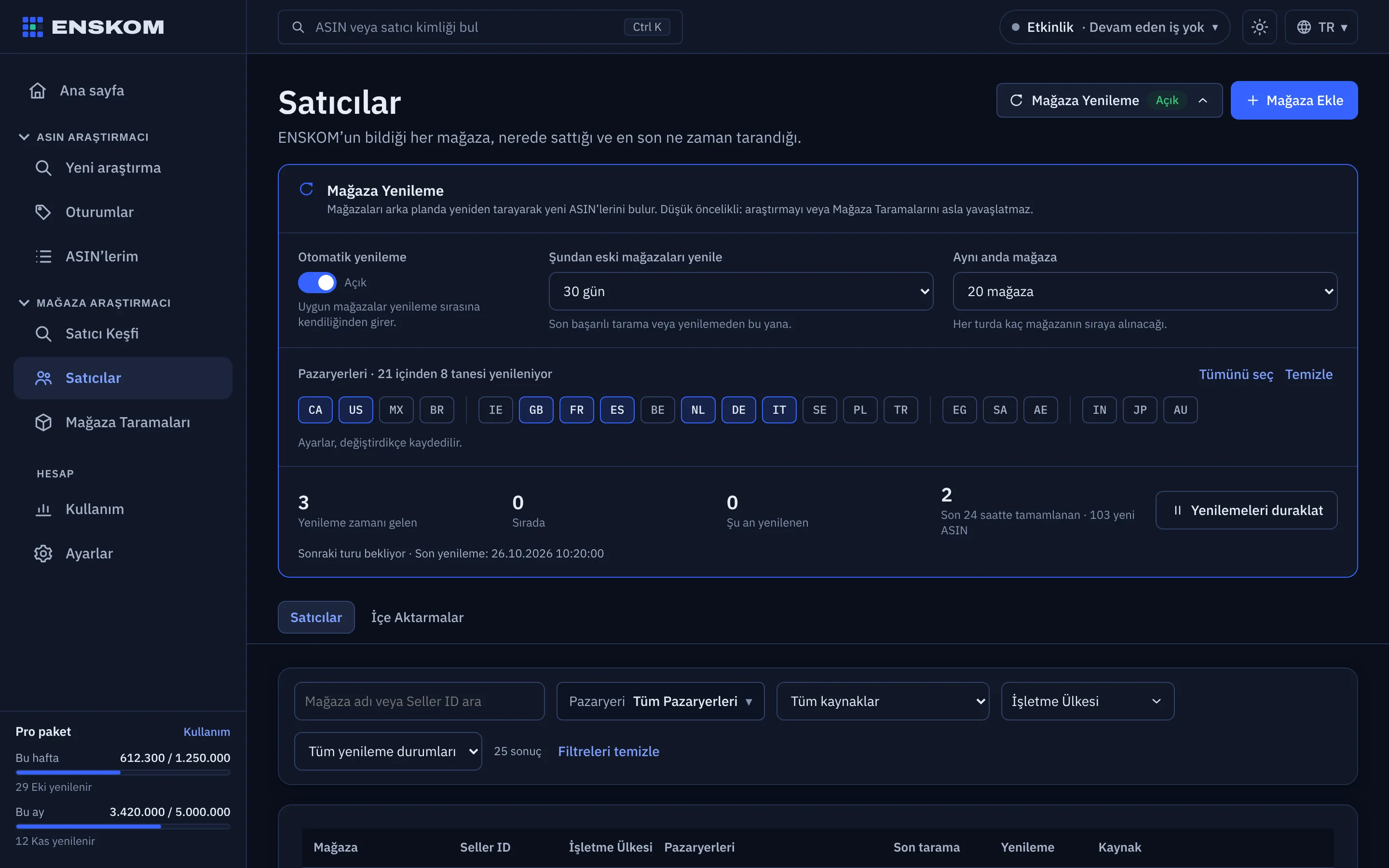Open the 30 gün refresh age dropdown

741,291
